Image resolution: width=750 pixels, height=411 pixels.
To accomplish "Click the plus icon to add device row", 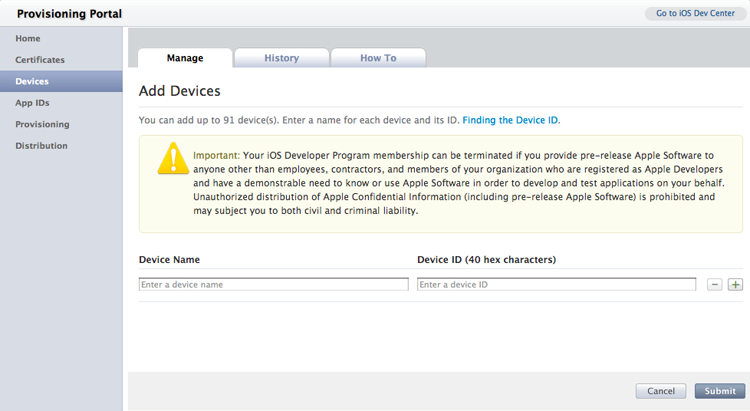I will point(735,285).
